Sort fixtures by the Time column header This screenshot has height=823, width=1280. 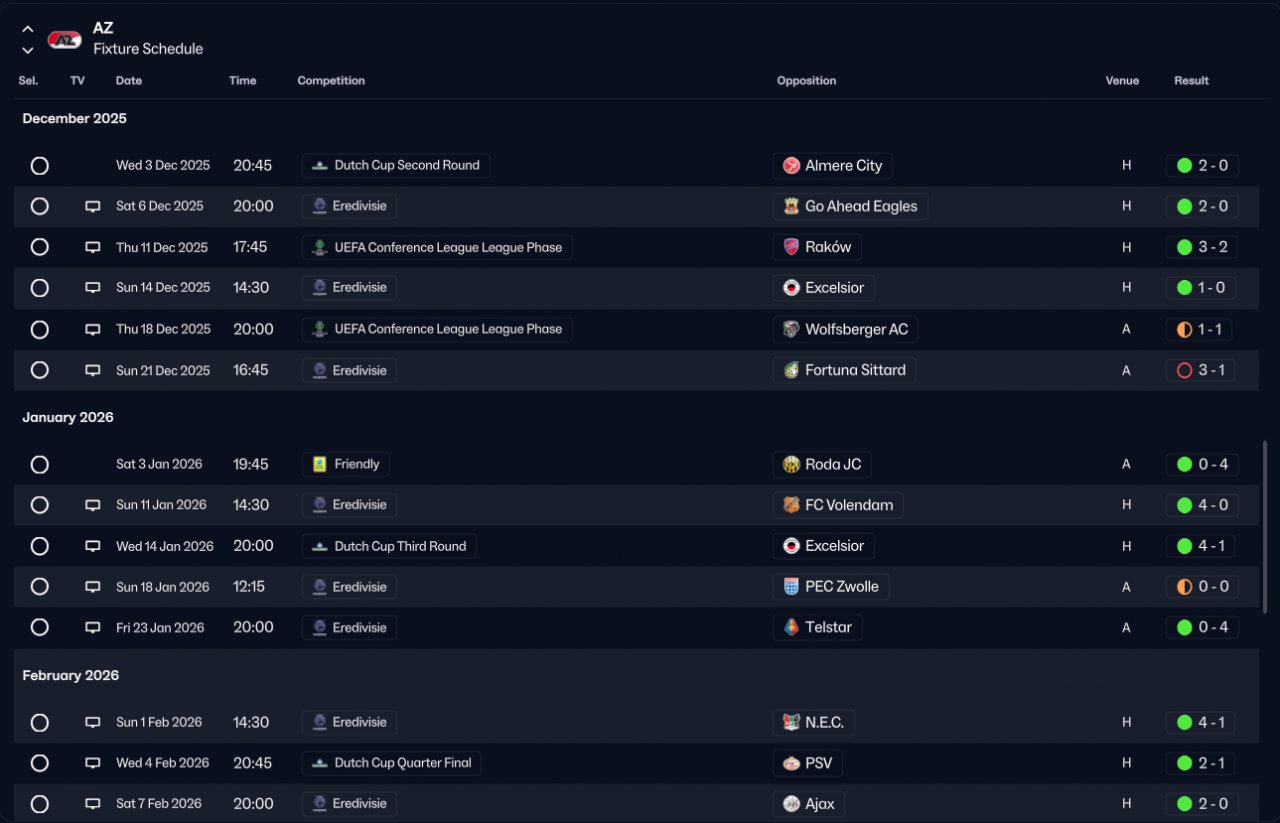coord(243,81)
